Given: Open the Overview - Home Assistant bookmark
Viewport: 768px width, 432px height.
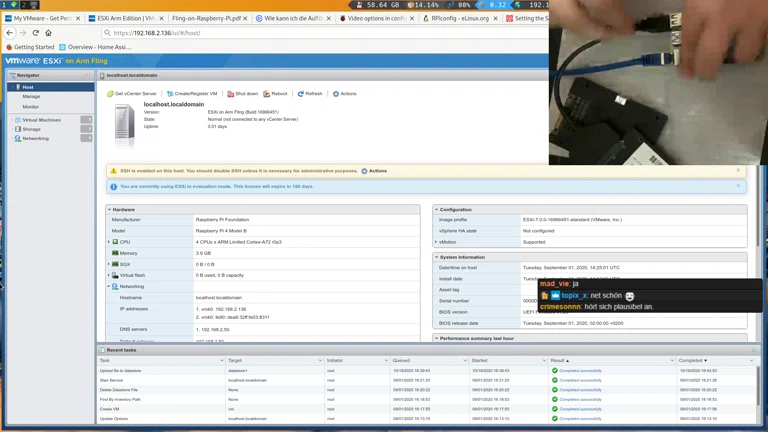Looking at the screenshot, I should click(x=95, y=47).
